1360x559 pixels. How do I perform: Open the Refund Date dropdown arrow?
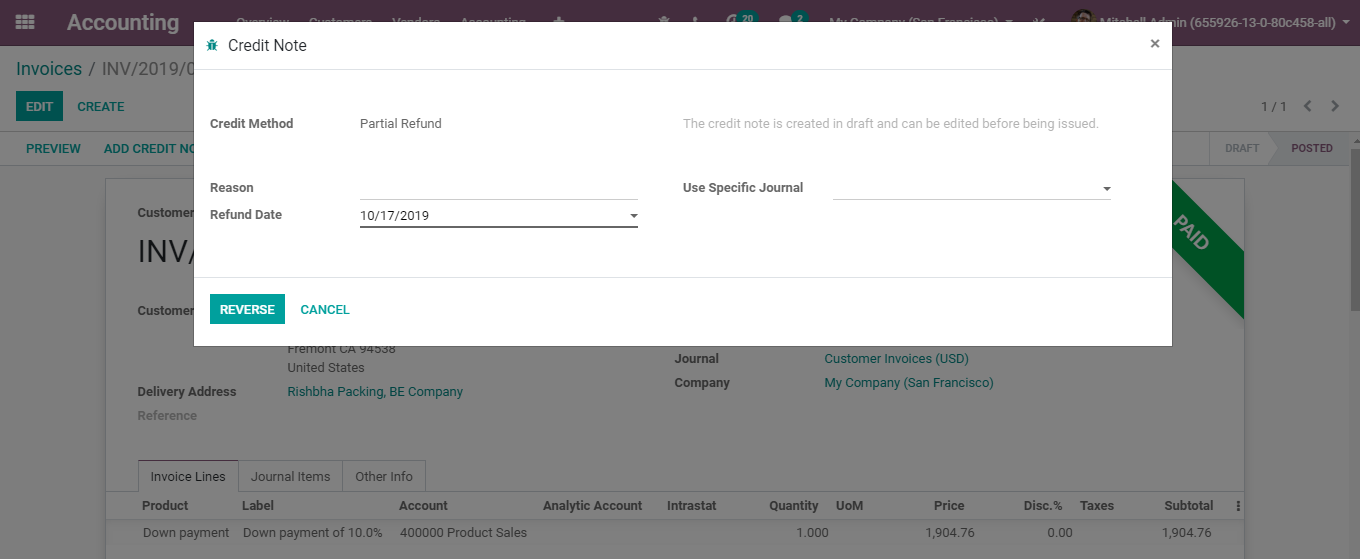(633, 216)
